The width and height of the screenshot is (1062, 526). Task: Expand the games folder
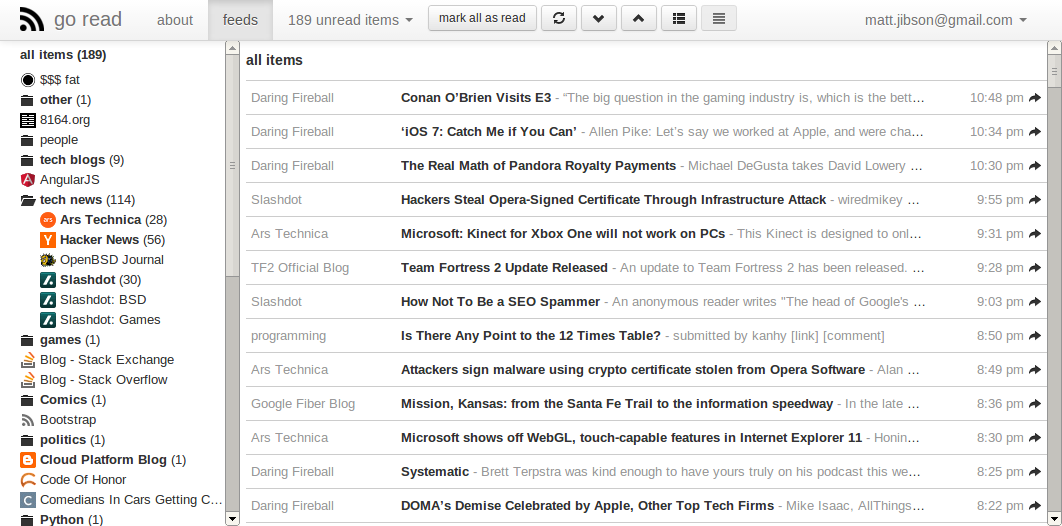(27, 340)
